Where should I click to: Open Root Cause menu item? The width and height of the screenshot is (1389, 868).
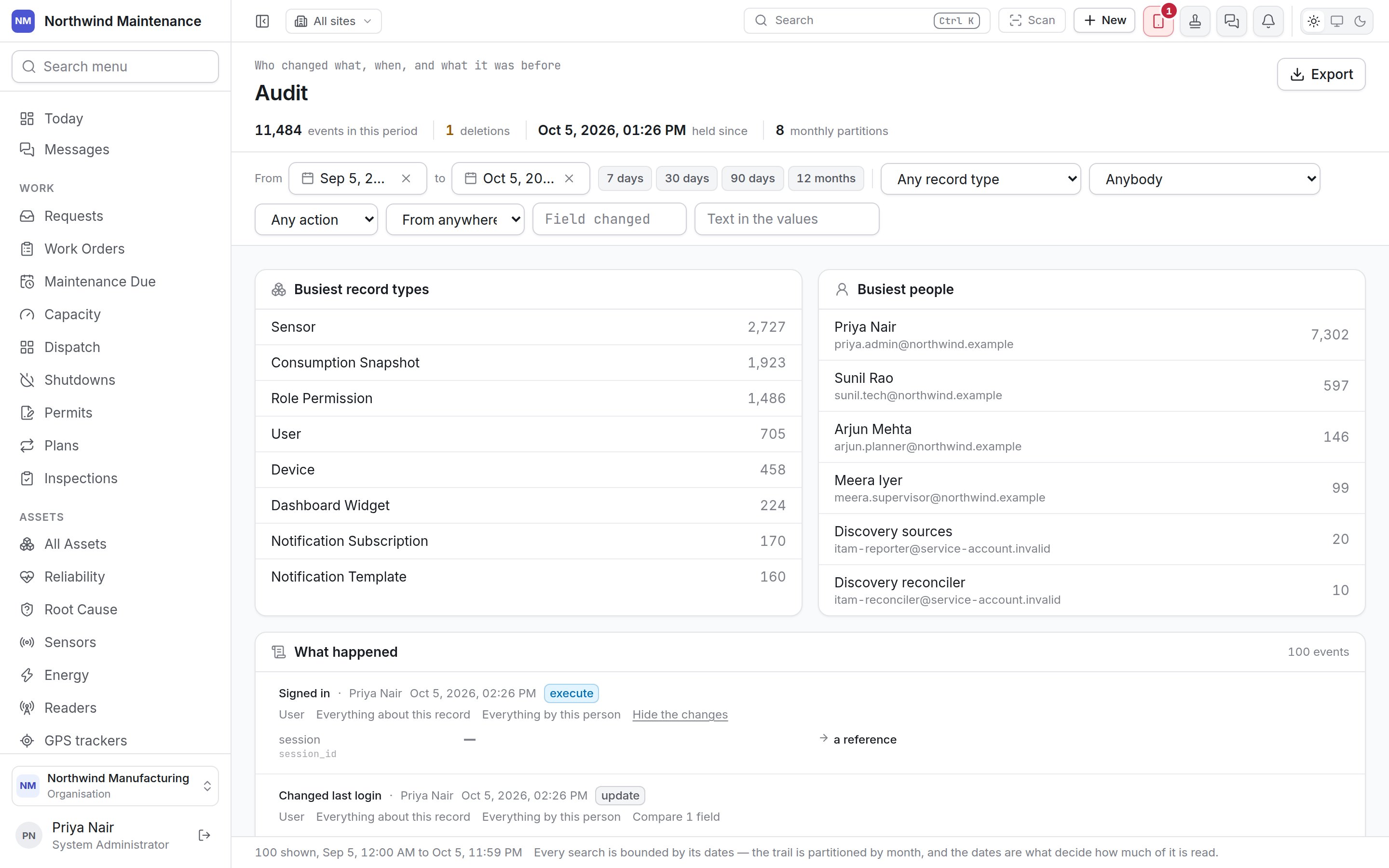coord(115,610)
